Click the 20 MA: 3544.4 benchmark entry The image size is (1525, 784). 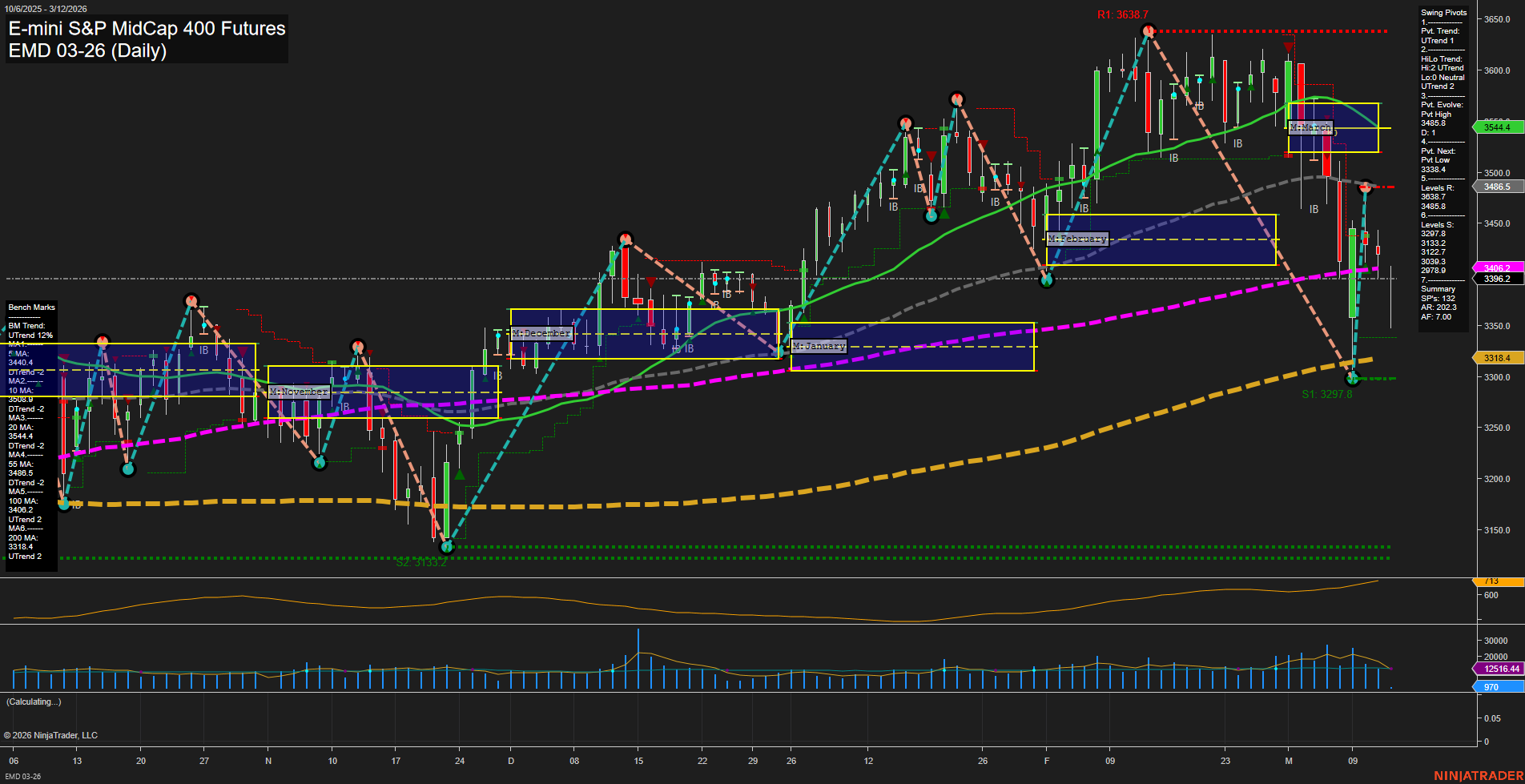[21, 432]
